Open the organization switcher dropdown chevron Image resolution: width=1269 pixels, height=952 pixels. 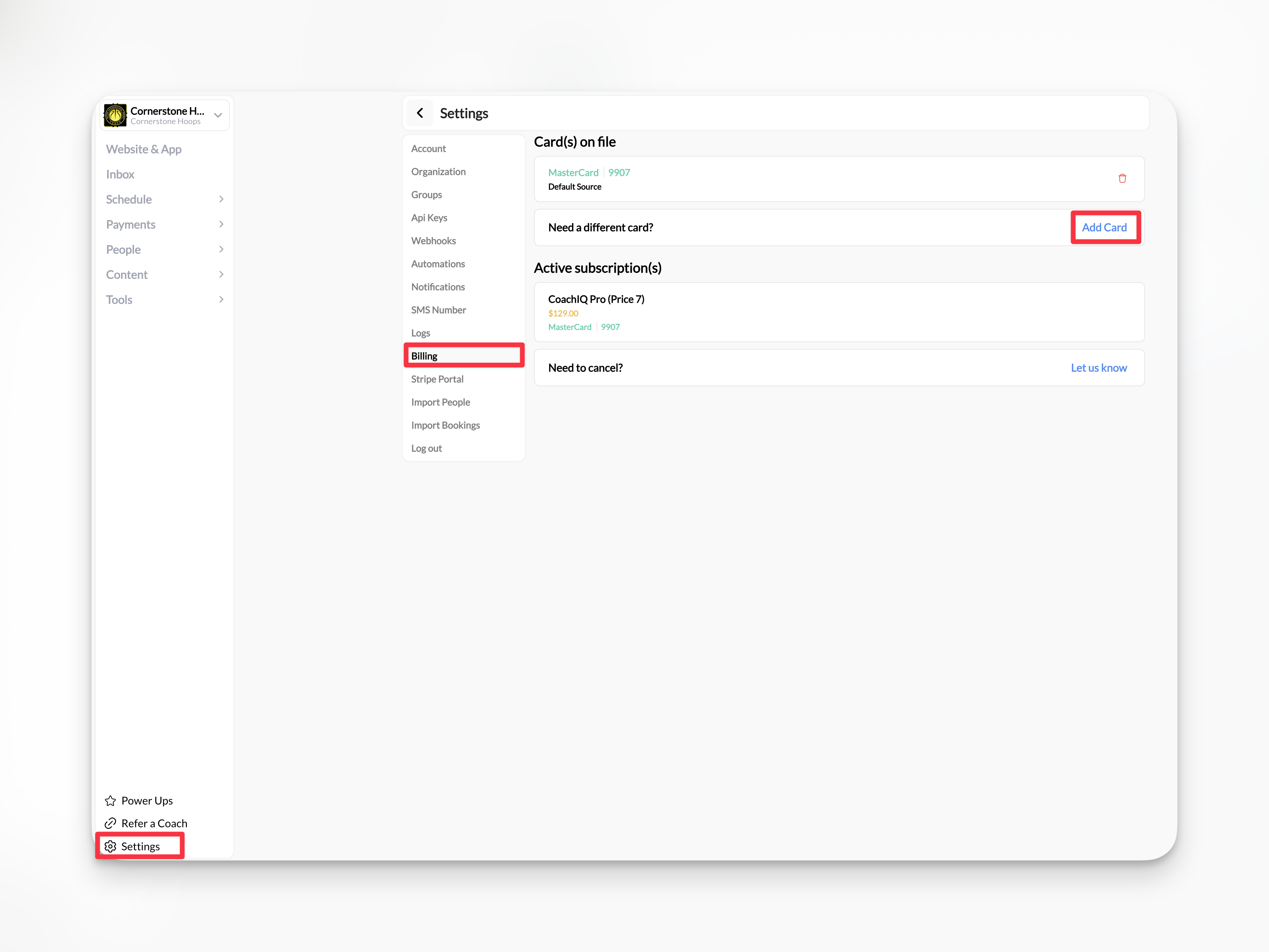pyautogui.click(x=218, y=115)
